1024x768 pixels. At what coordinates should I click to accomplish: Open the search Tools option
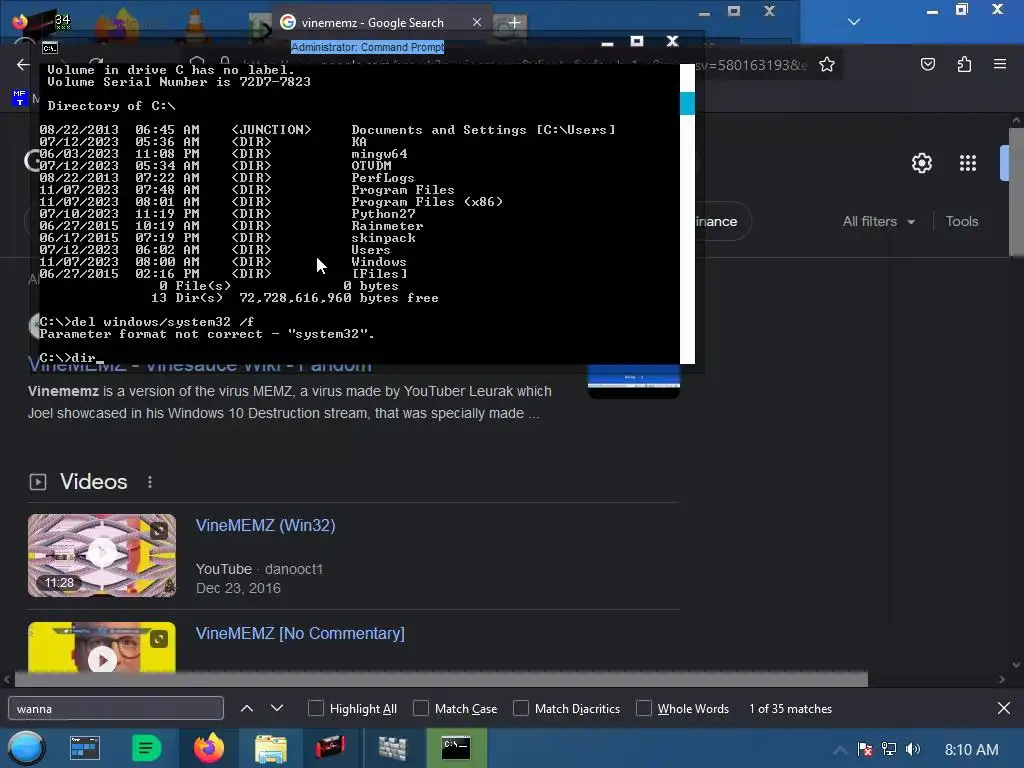pyautogui.click(x=962, y=221)
